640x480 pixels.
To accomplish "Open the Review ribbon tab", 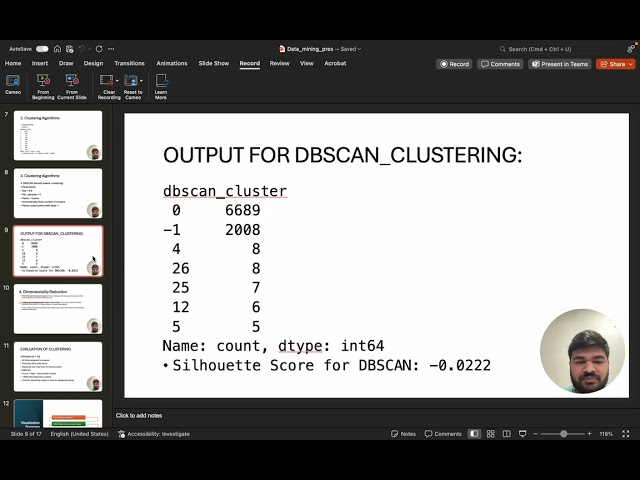I will pos(280,63).
